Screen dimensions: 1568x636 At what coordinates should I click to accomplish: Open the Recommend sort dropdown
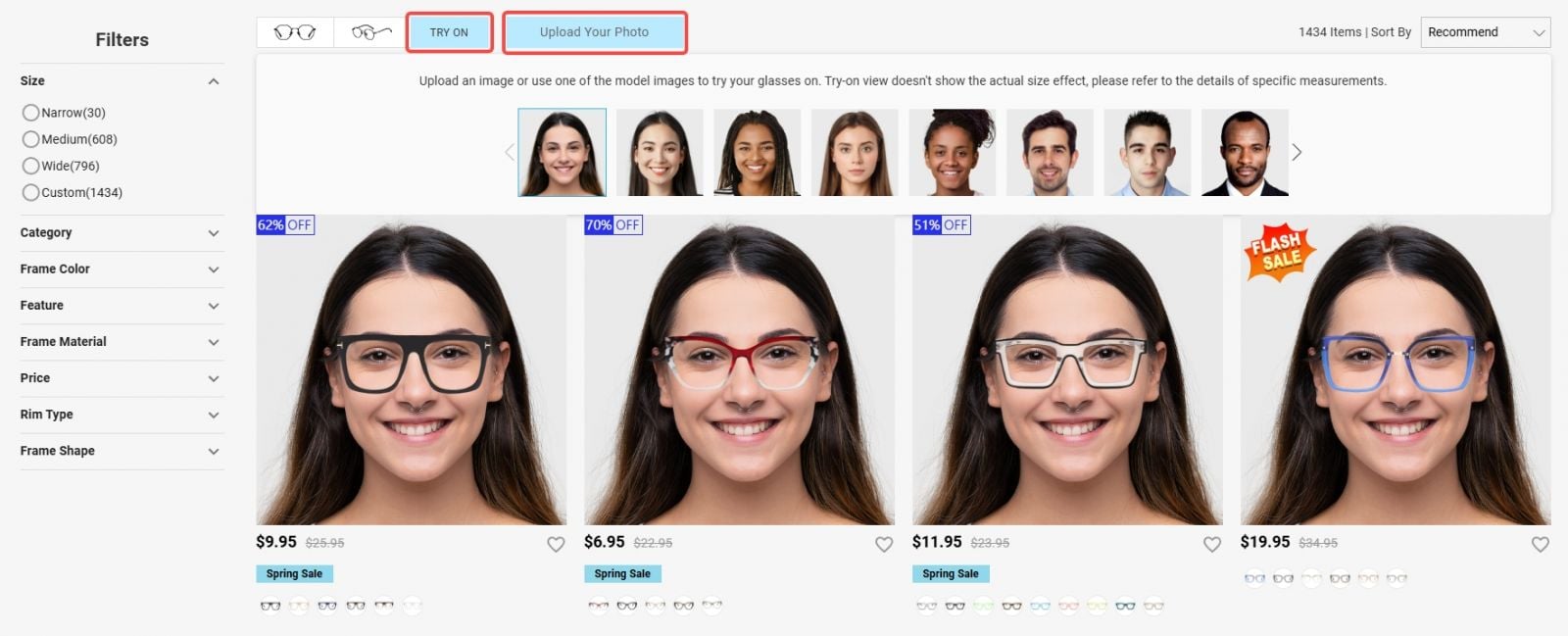click(x=1485, y=32)
